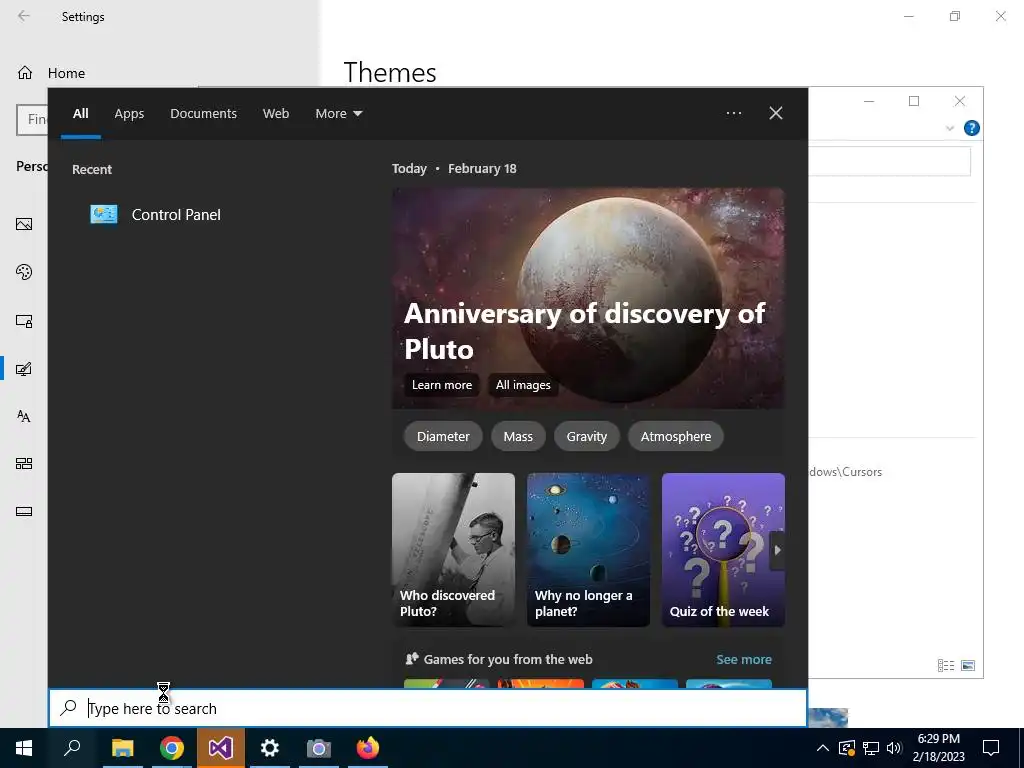Click Learn more about Pluto

[x=441, y=385]
